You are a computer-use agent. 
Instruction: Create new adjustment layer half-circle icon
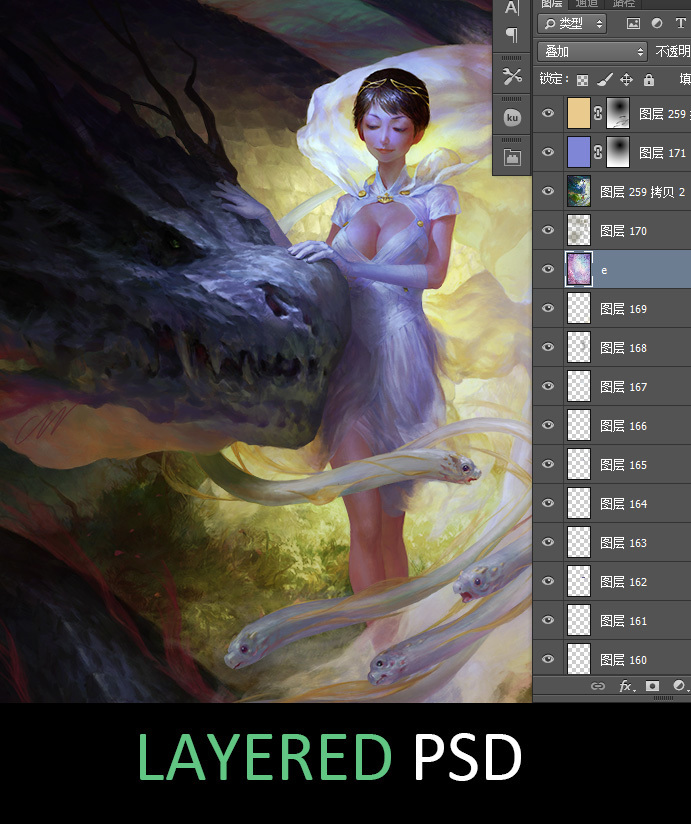679,686
